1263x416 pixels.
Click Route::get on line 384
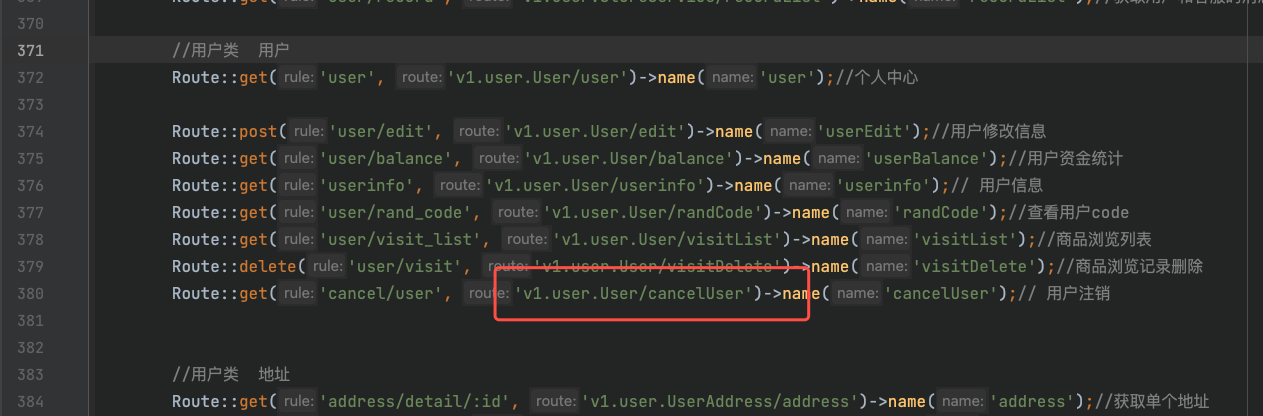tap(220, 401)
